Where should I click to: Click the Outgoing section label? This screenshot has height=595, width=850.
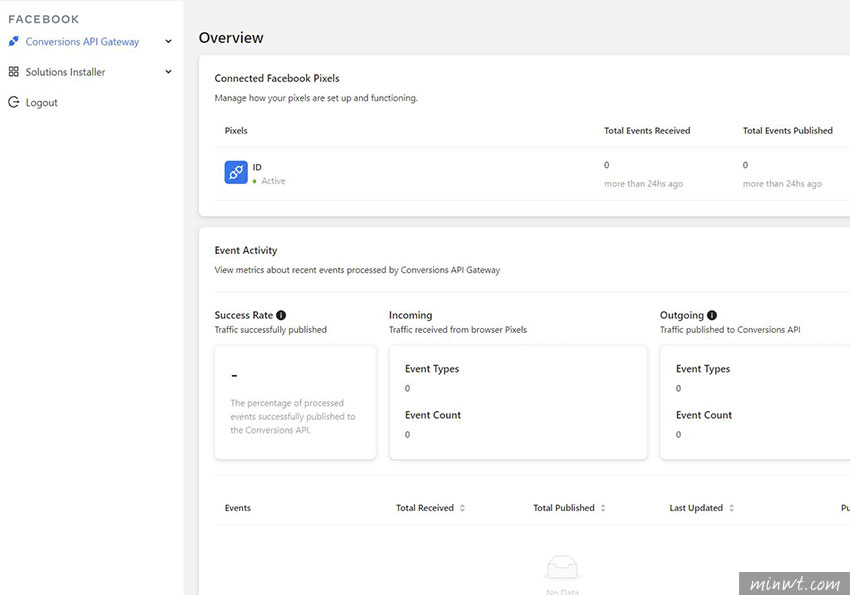point(681,315)
